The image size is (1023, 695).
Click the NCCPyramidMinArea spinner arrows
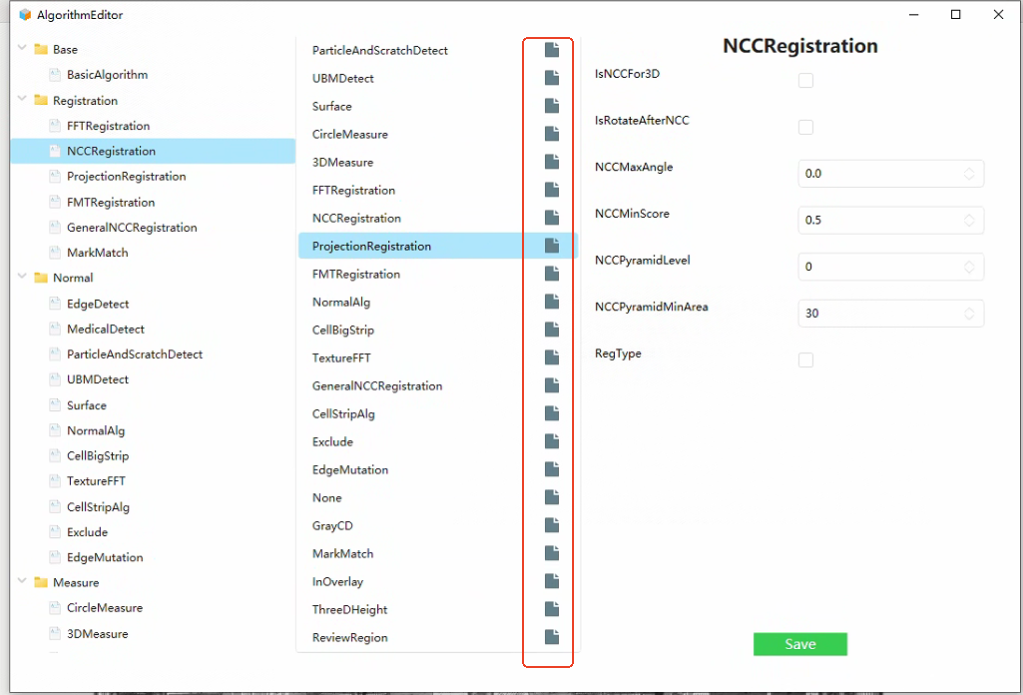click(970, 313)
